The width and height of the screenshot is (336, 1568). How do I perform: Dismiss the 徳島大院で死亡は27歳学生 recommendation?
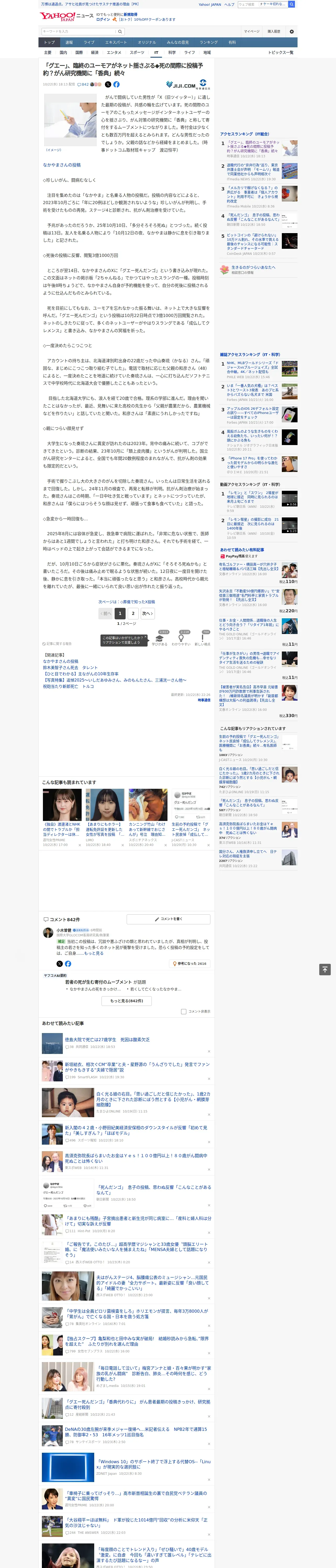[209, 1051]
